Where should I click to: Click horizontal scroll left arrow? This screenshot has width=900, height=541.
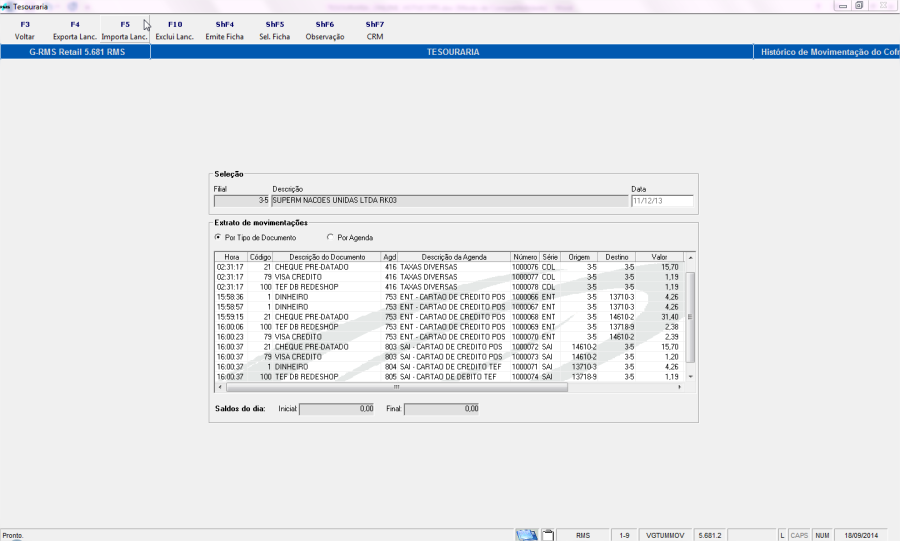[220, 387]
